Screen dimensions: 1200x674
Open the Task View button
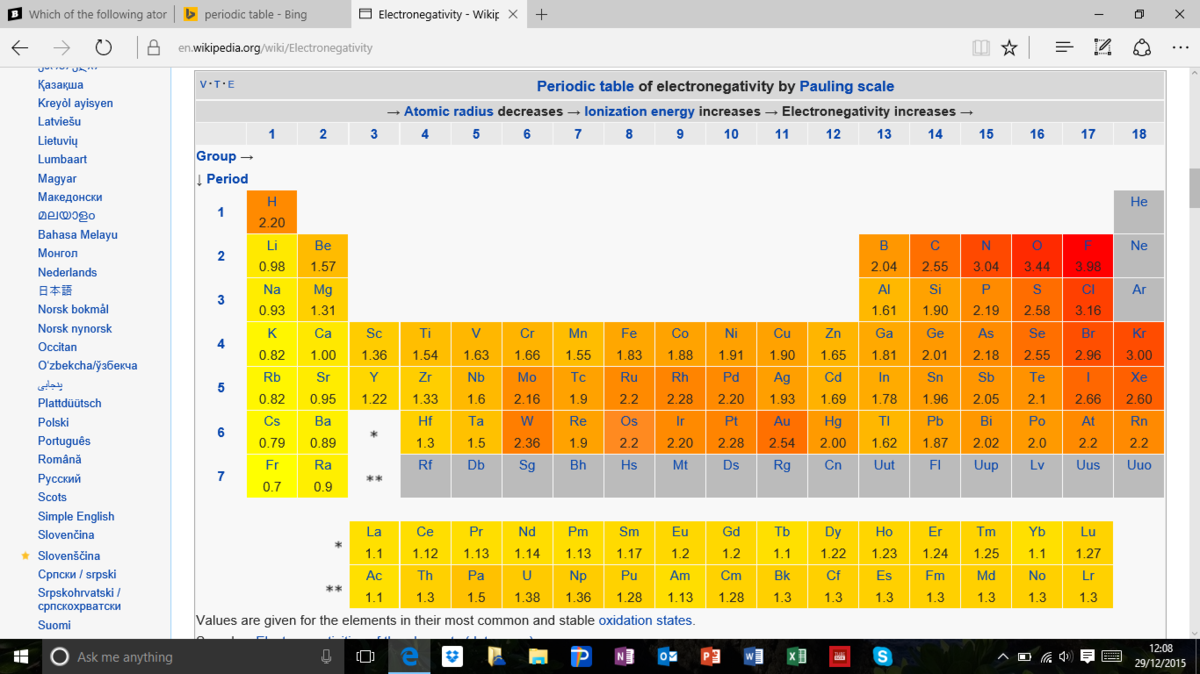(x=366, y=657)
